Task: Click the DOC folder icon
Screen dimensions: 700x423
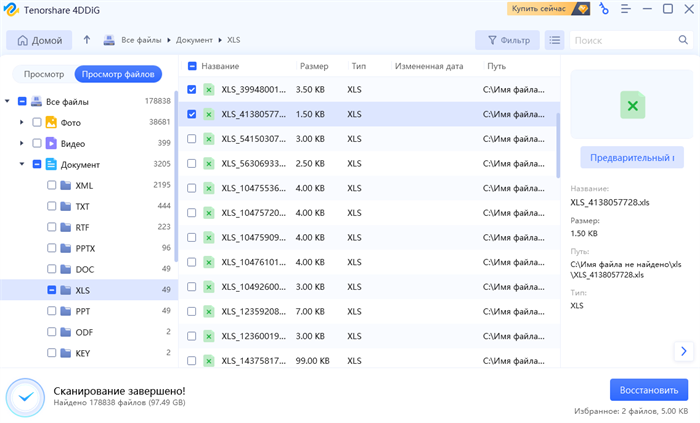Action: (66, 269)
